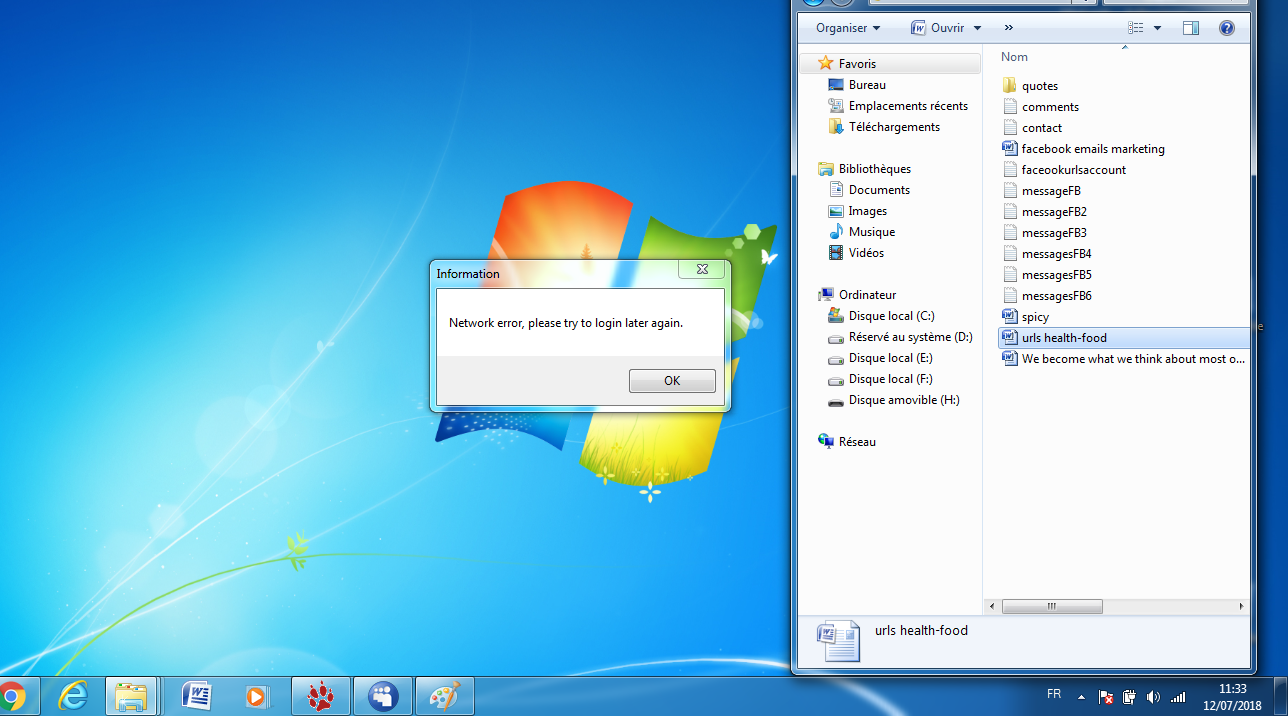The height and width of the screenshot is (716, 1288).
Task: Click the horizontal scrollbar in file list
Action: pyautogui.click(x=1052, y=606)
